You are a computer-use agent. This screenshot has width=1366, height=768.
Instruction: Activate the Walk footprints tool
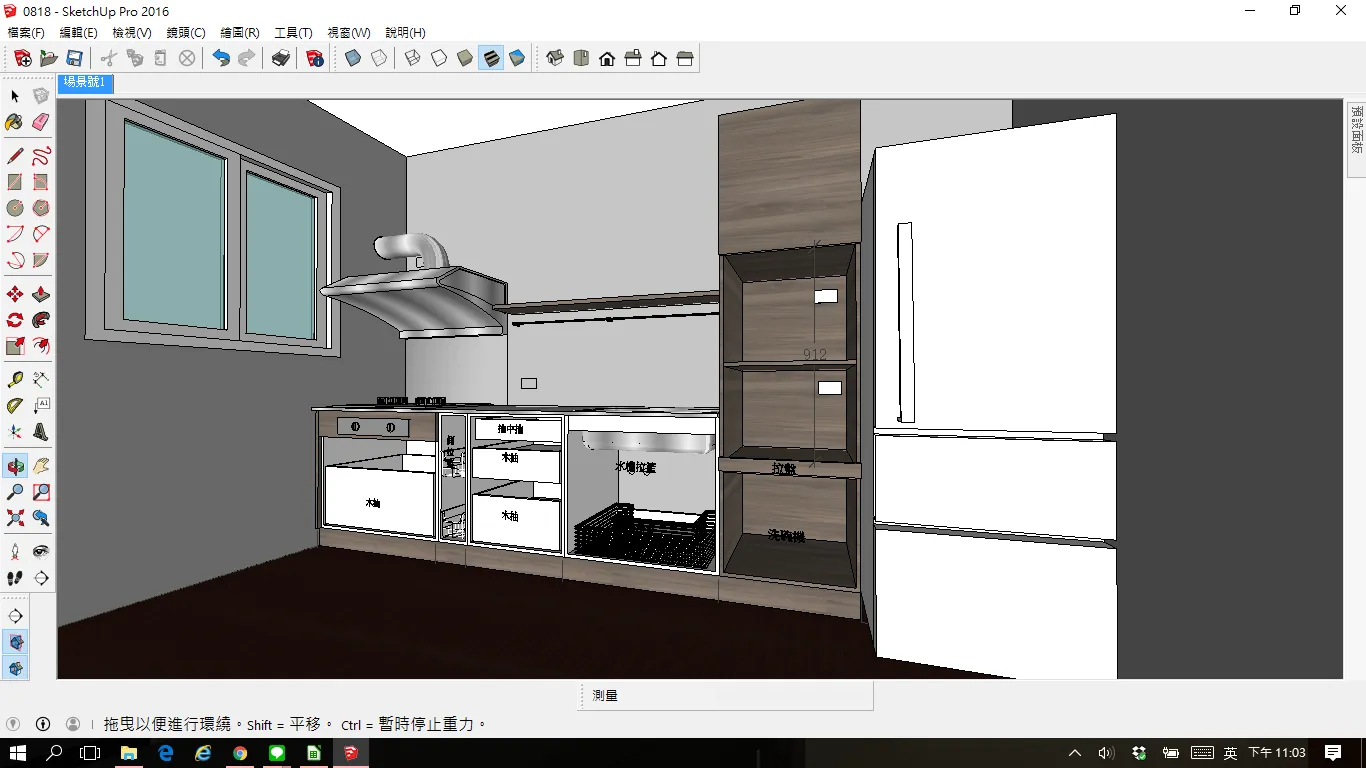[15, 578]
